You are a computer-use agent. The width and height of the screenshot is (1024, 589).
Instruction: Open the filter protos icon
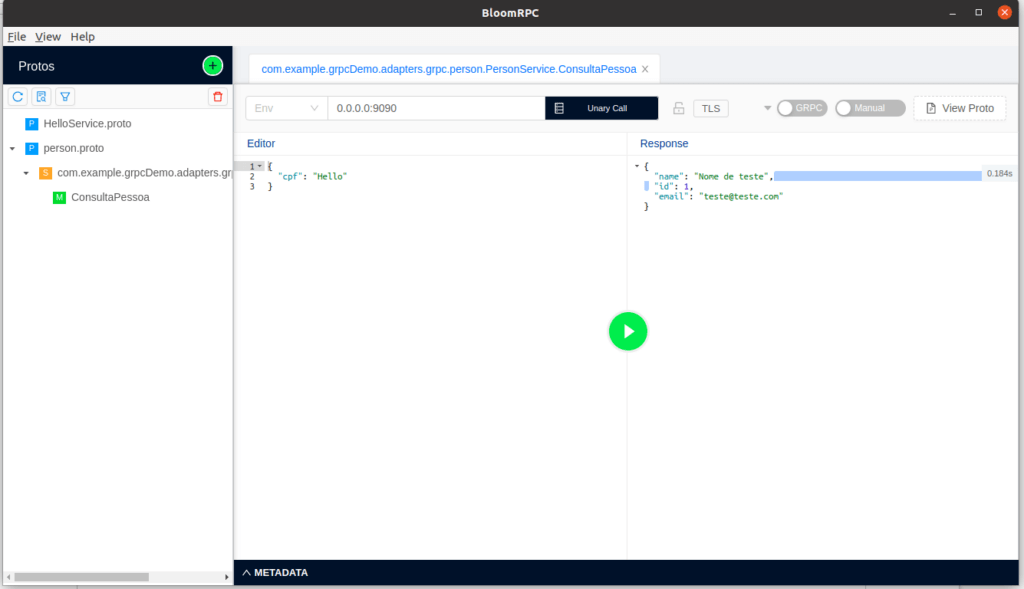click(x=65, y=96)
